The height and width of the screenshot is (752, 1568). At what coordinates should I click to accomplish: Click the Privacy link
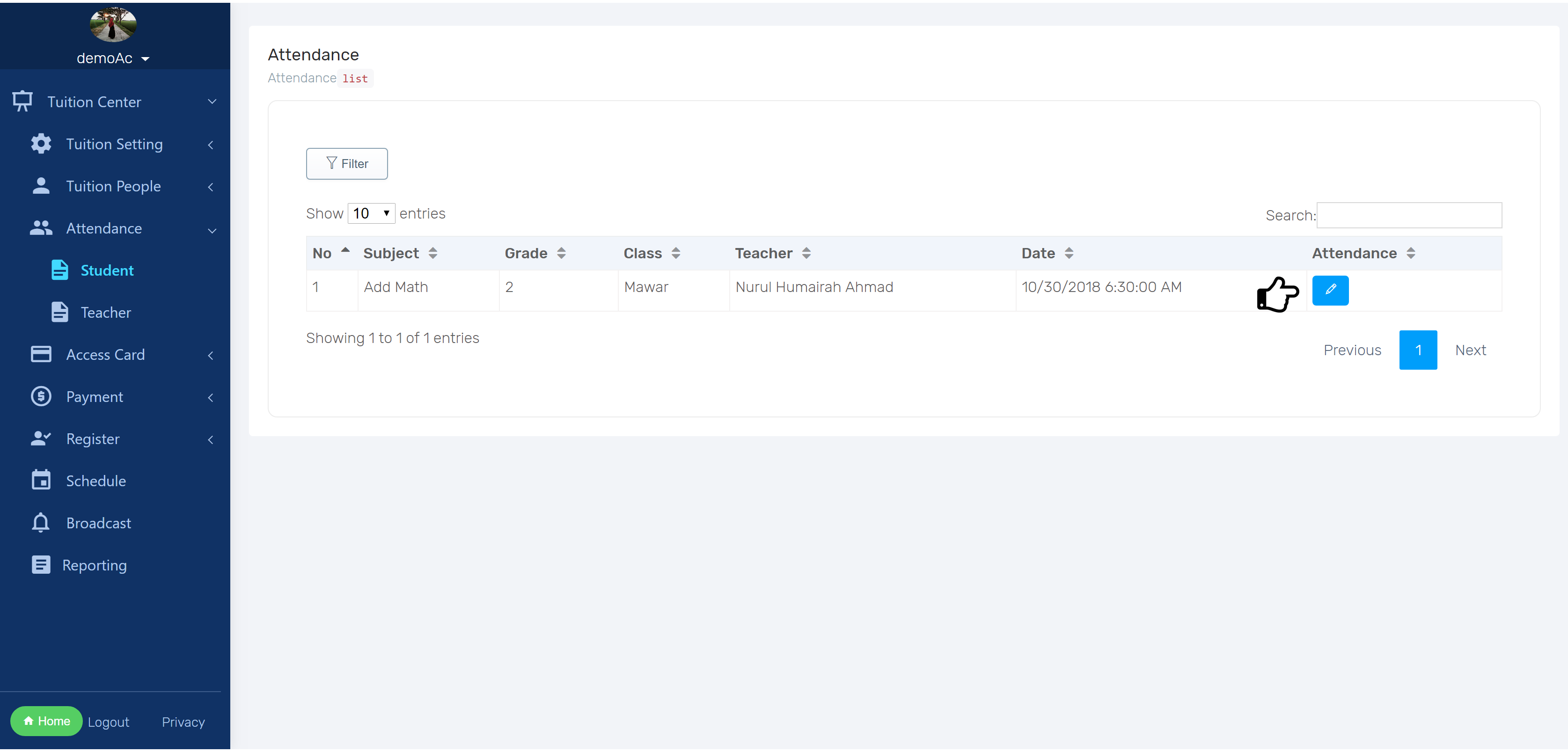183,722
